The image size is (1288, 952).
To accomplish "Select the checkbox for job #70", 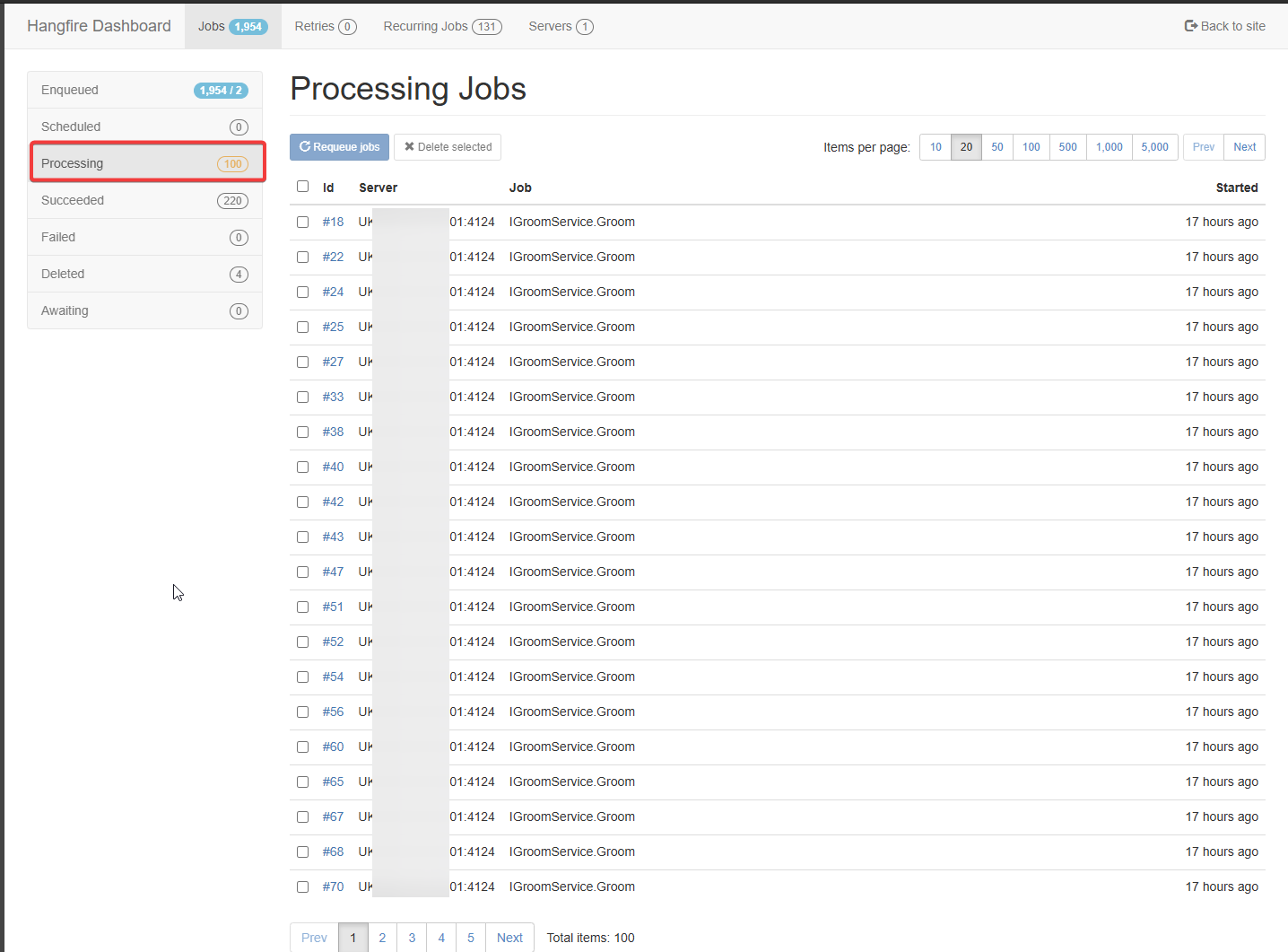I will point(303,886).
